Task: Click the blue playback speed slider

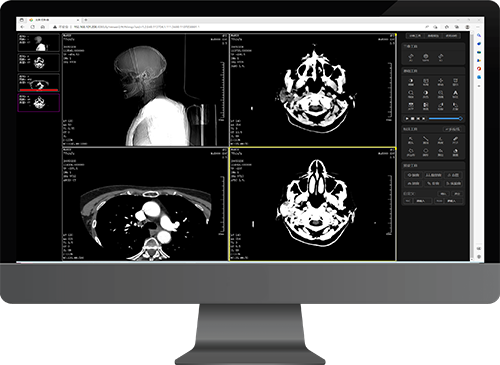Action: point(445,118)
